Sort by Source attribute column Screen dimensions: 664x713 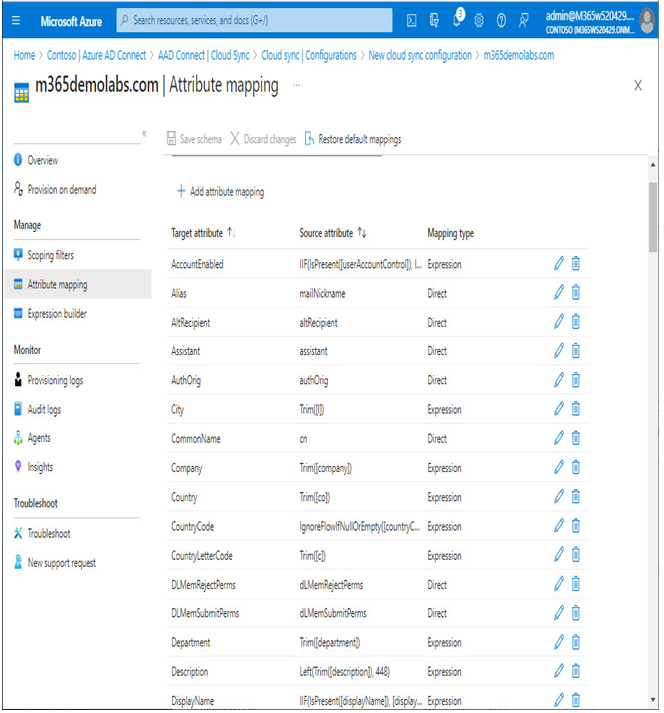[333, 233]
